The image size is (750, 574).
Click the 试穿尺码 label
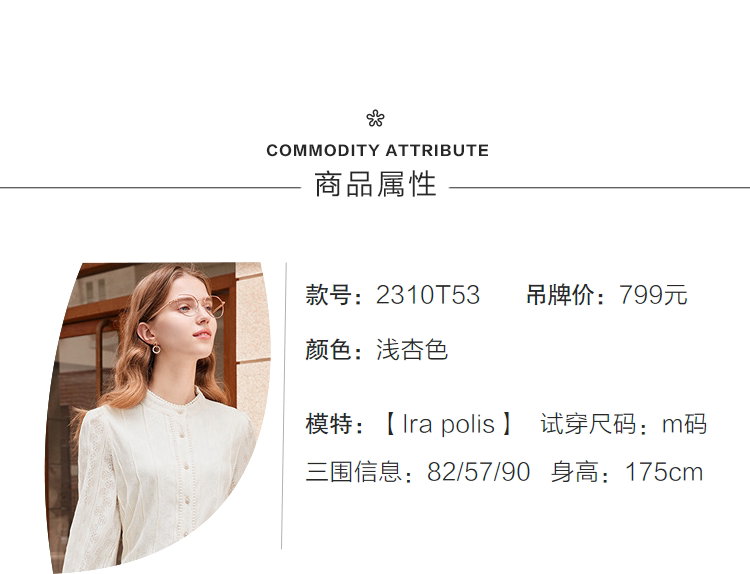coord(588,424)
